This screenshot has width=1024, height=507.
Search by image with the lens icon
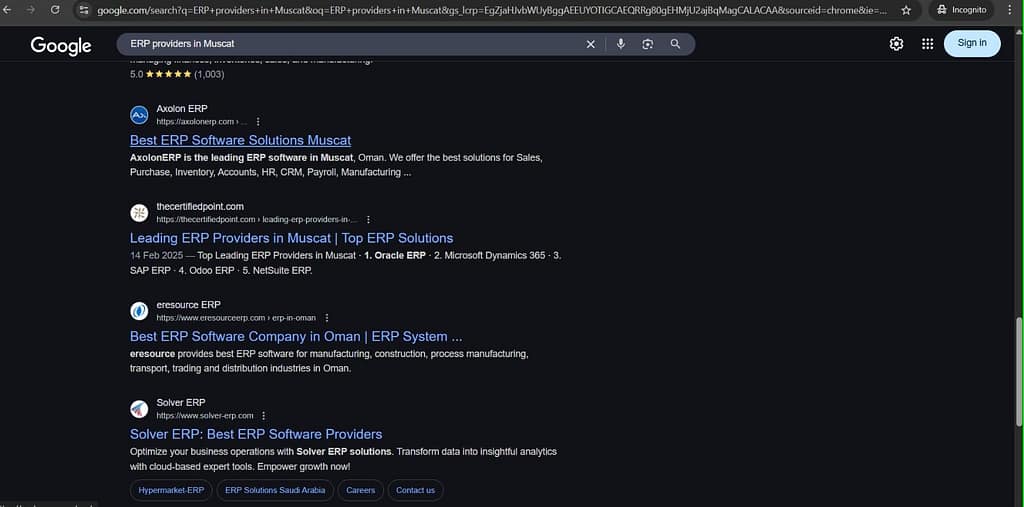pyautogui.click(x=647, y=44)
